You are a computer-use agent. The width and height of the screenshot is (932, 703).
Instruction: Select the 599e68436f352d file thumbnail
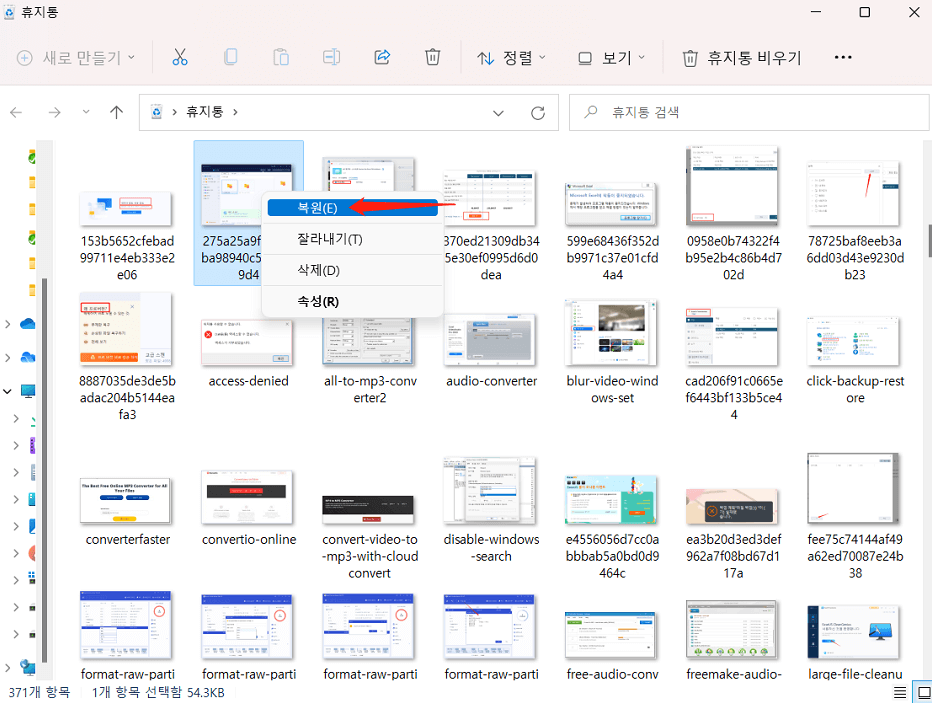(611, 204)
